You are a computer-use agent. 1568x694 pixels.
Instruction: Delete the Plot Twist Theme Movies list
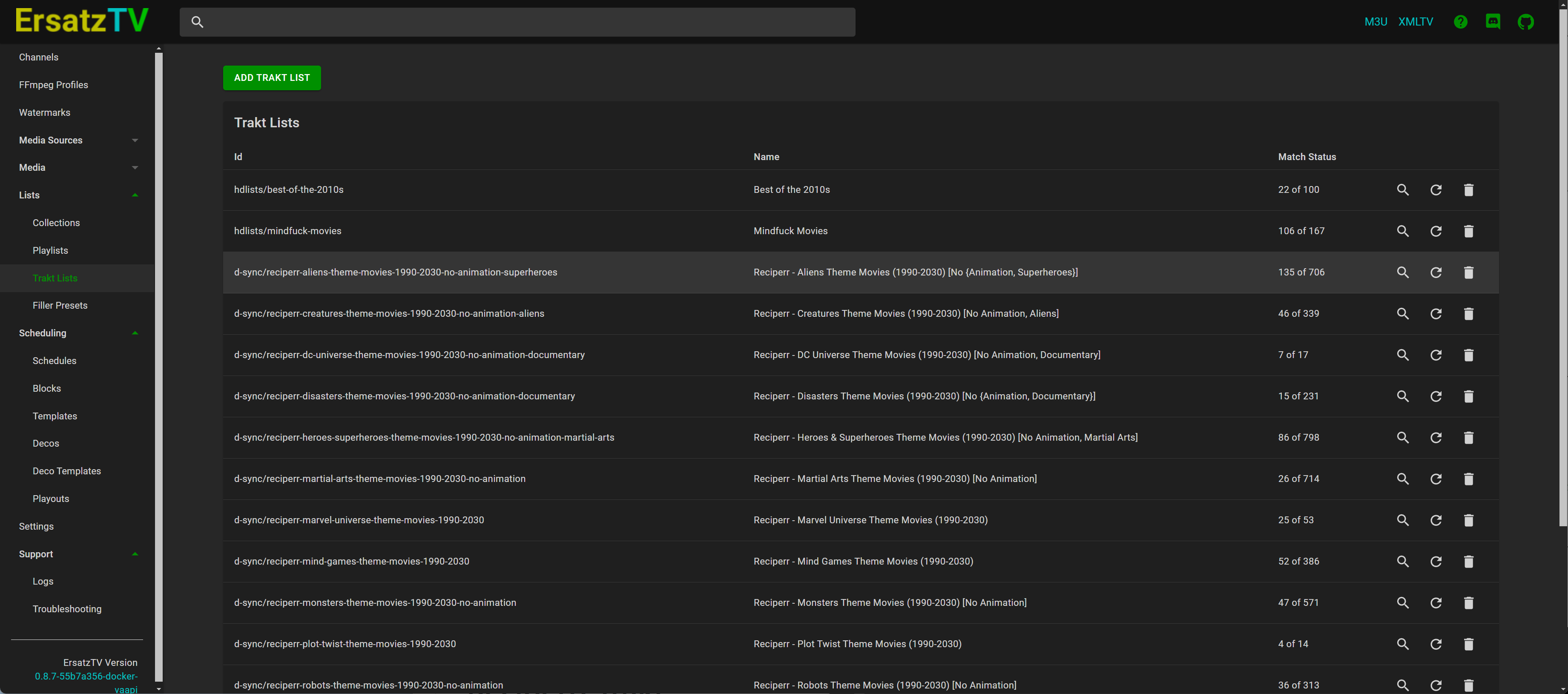tap(1468, 644)
